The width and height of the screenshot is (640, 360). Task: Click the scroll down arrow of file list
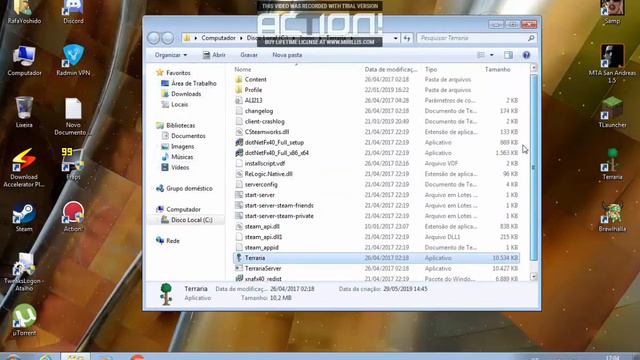point(533,276)
